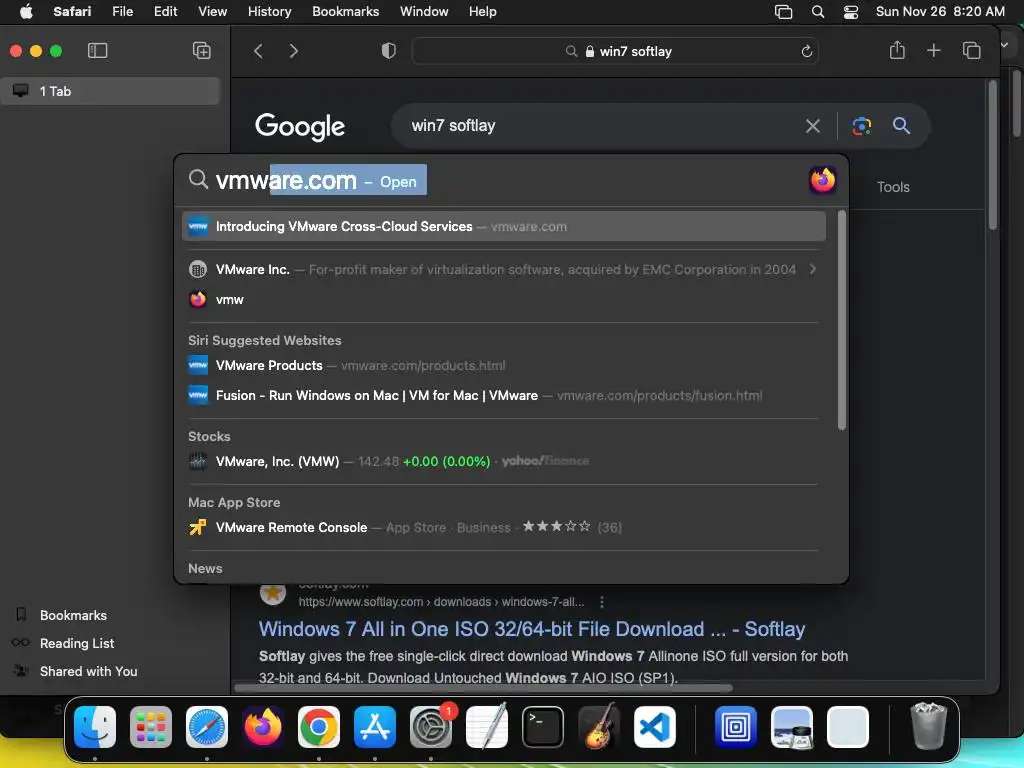Open new tab group icon in sidebar
Viewport: 1024px width, 768px height.
(x=201, y=51)
